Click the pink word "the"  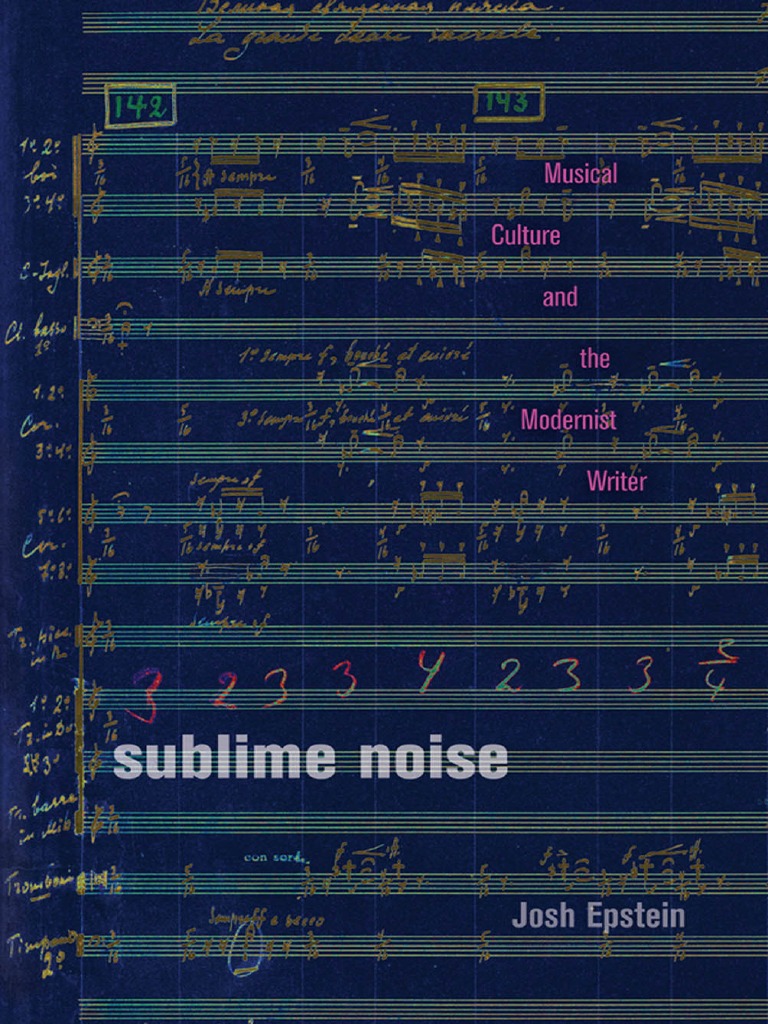click(595, 358)
